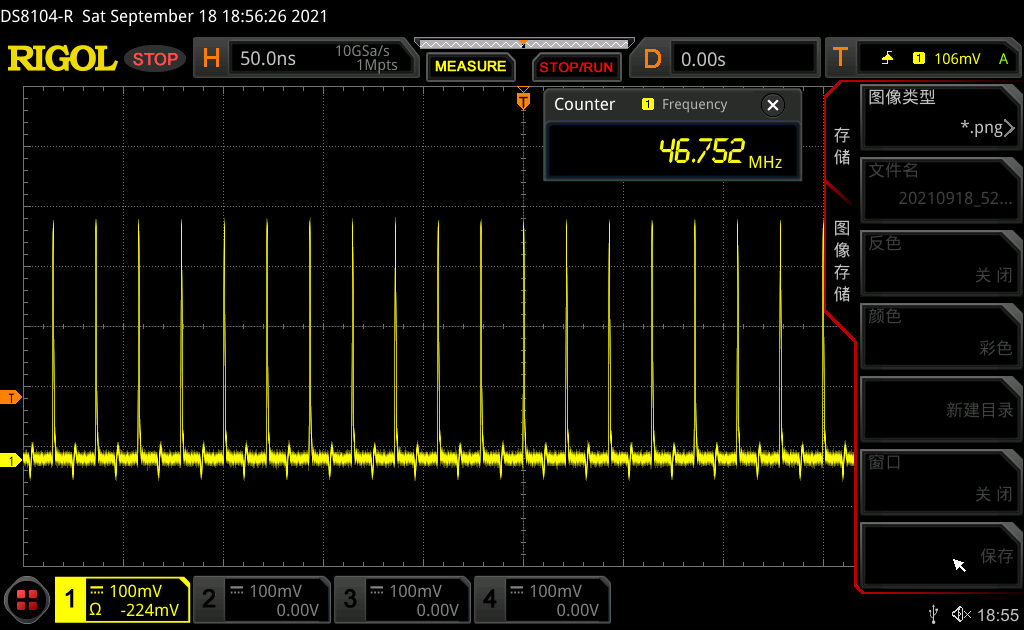This screenshot has width=1024, height=630.
Task: Click the waveform memory position bar
Action: pos(524,44)
